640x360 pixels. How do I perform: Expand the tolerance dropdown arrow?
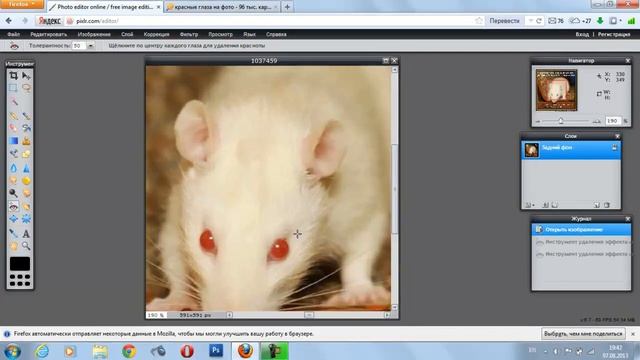(x=91, y=46)
